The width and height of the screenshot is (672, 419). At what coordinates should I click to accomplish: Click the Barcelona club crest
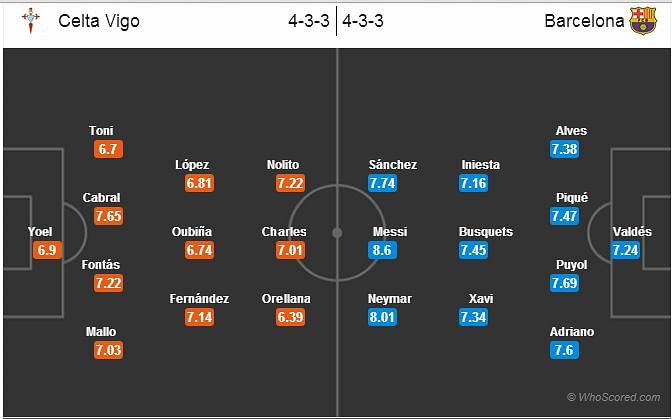643,21
